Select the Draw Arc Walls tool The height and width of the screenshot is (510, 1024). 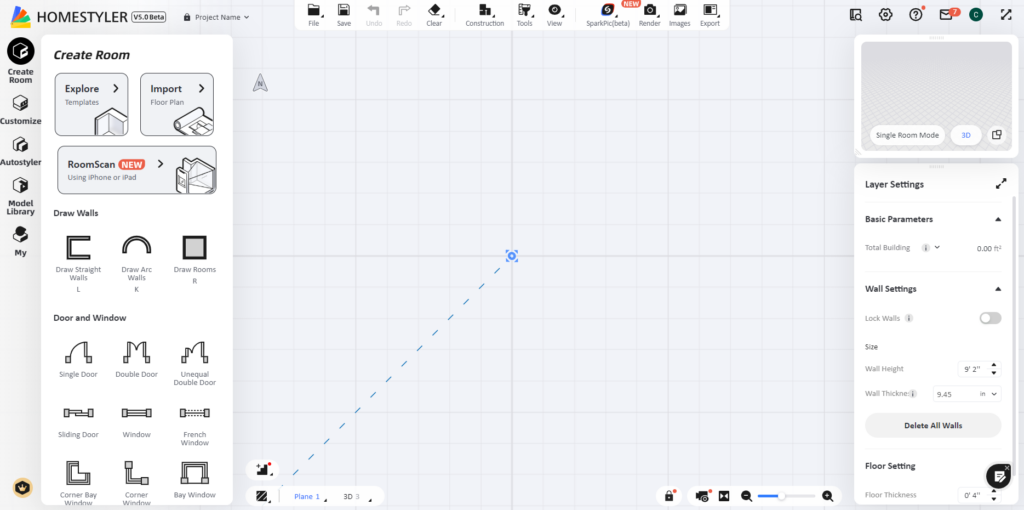pyautogui.click(x=136, y=247)
